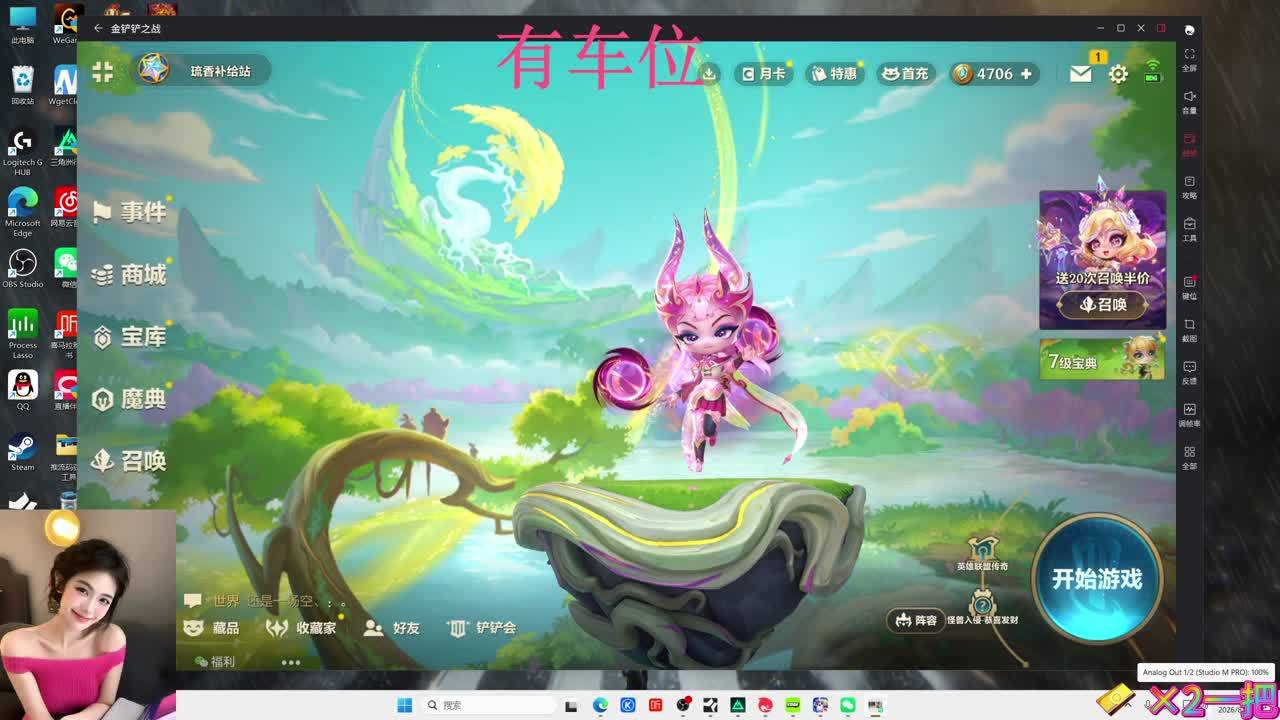Open the 铲铲会 guild tab
This screenshot has width=1280, height=720.
point(482,628)
